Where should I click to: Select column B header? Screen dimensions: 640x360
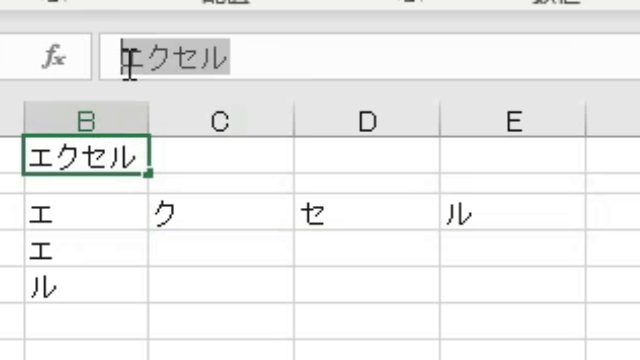[86, 119]
